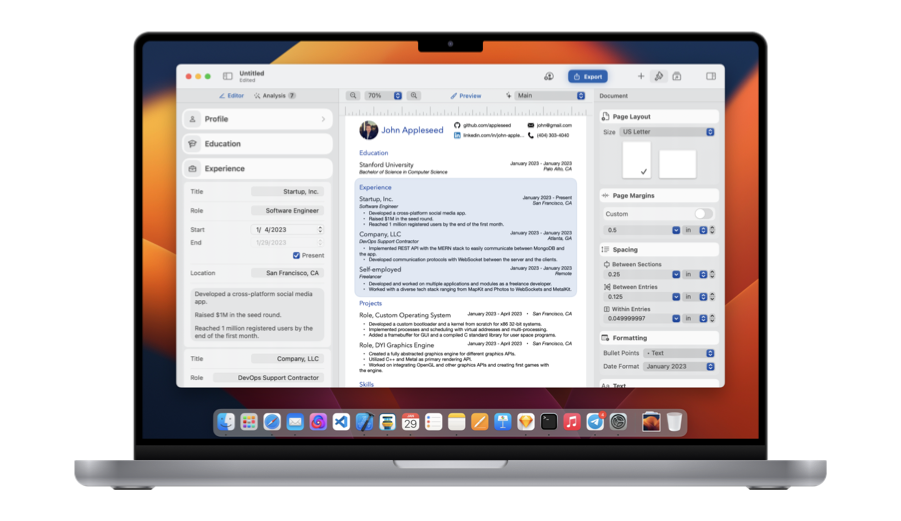The height and width of the screenshot is (521, 901).
Task: Toggle the left sidebar panel icon
Action: click(x=228, y=76)
